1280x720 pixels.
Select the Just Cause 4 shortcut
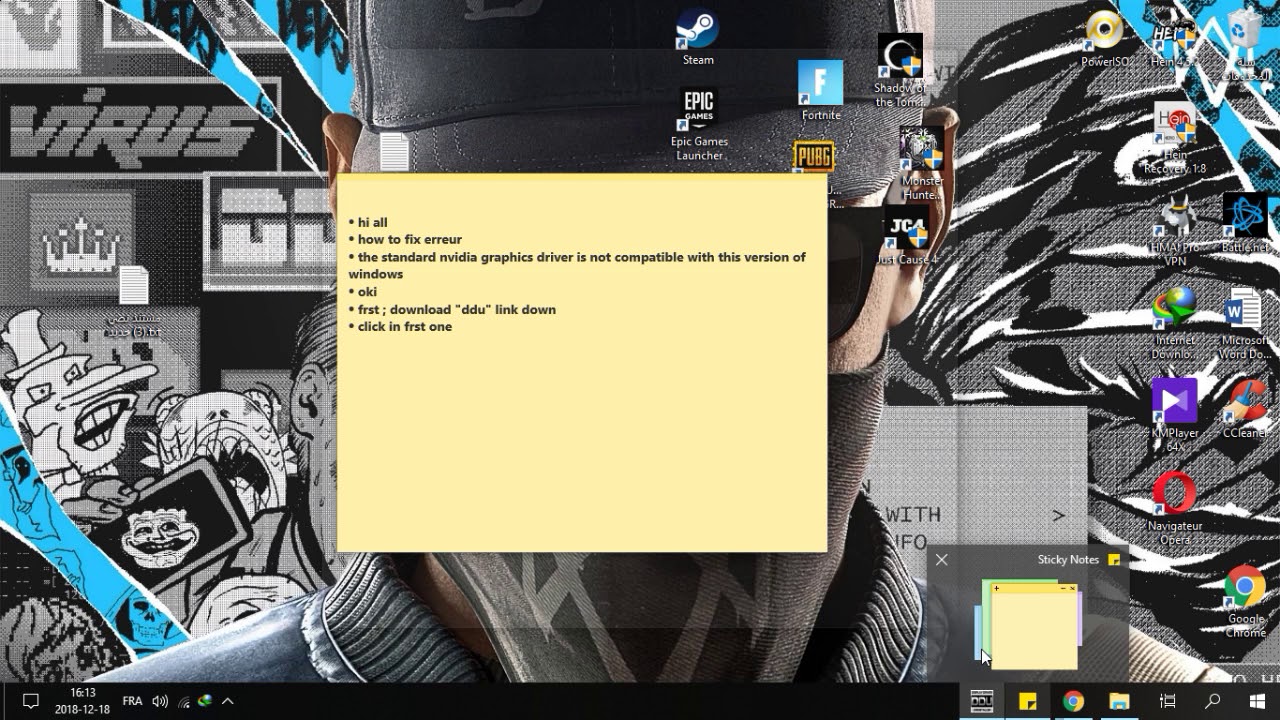point(907,236)
